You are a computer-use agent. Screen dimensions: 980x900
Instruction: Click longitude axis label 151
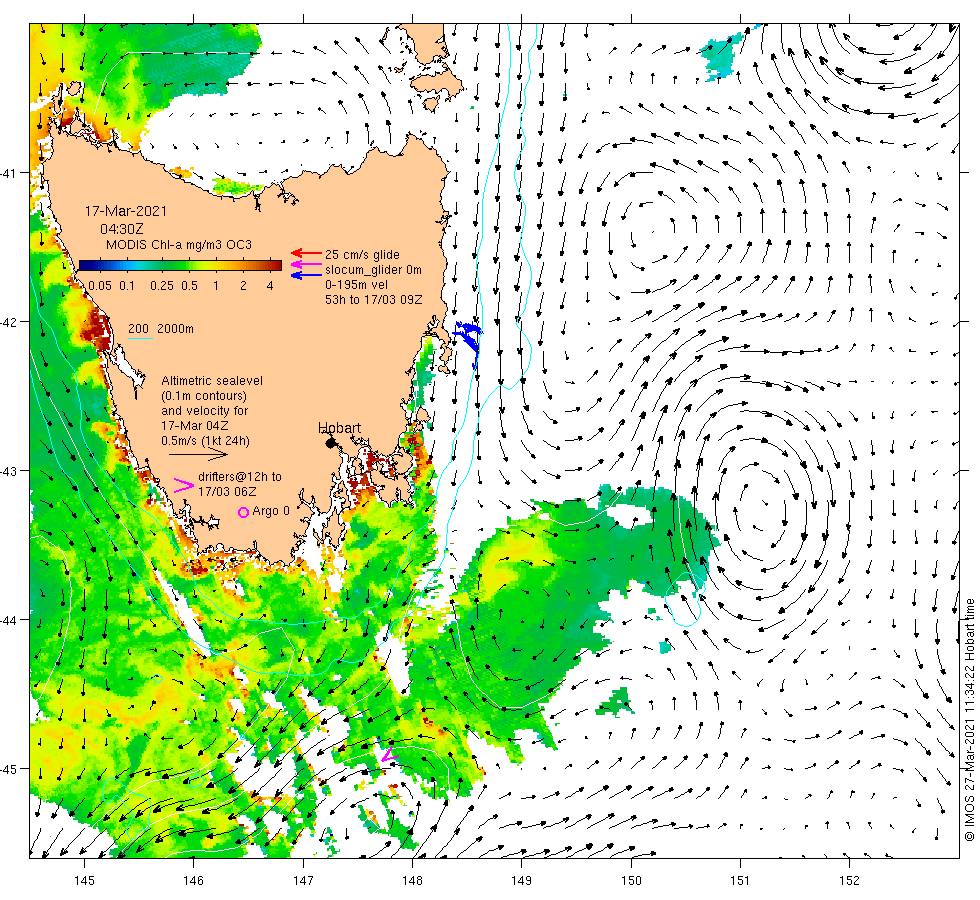point(741,881)
